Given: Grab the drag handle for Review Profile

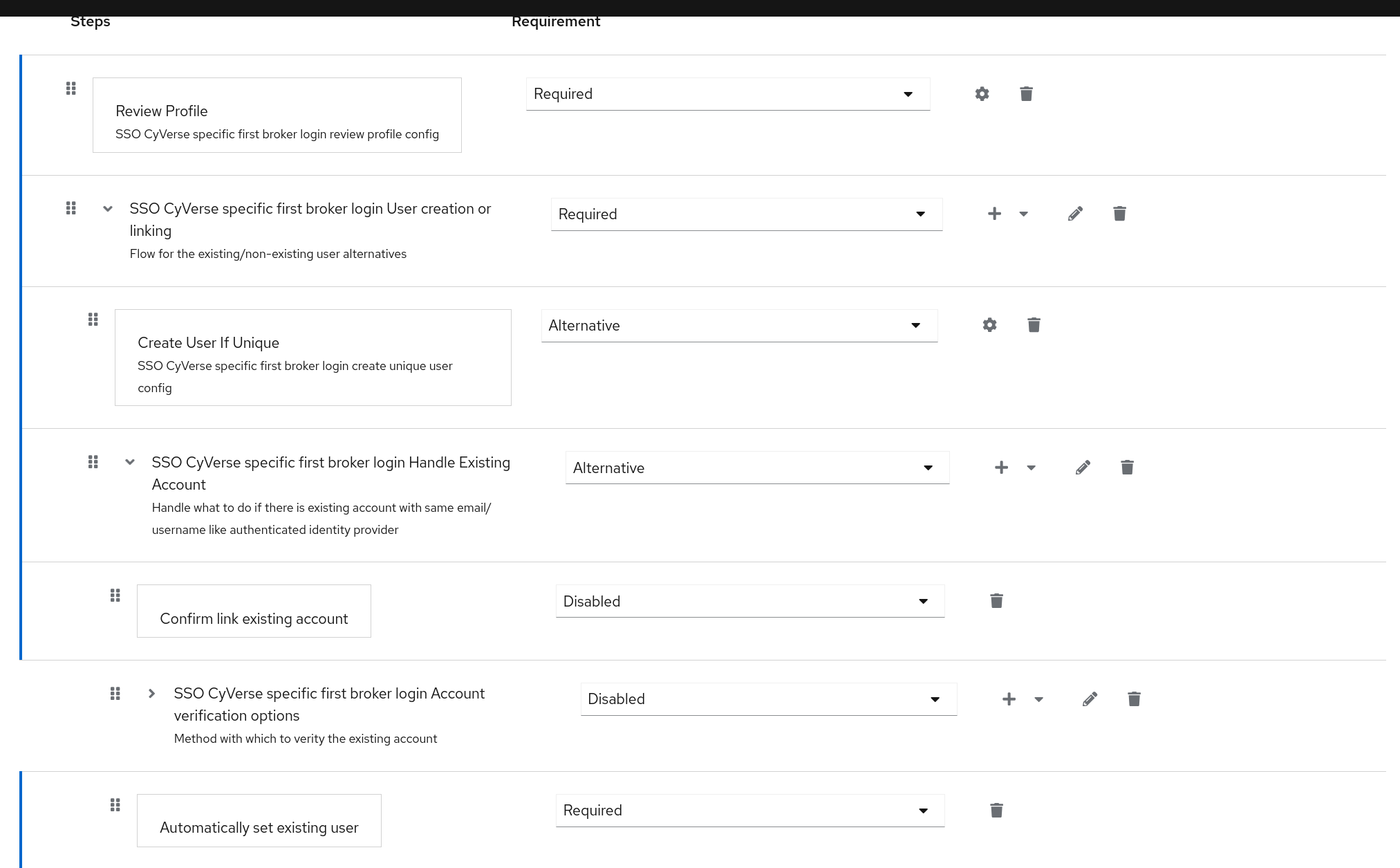Looking at the screenshot, I should (71, 89).
